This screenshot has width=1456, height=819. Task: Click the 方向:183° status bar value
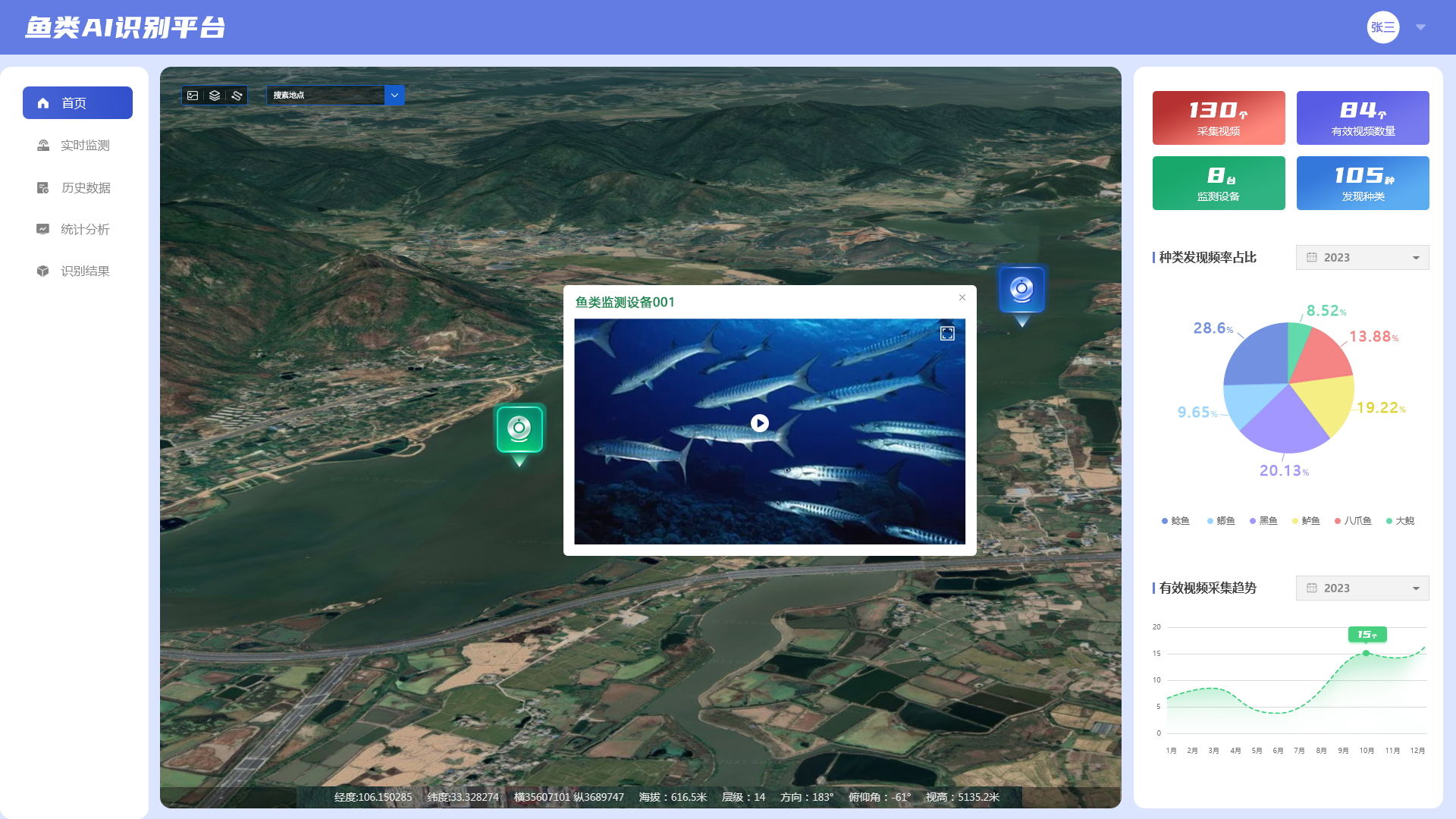pyautogui.click(x=807, y=797)
